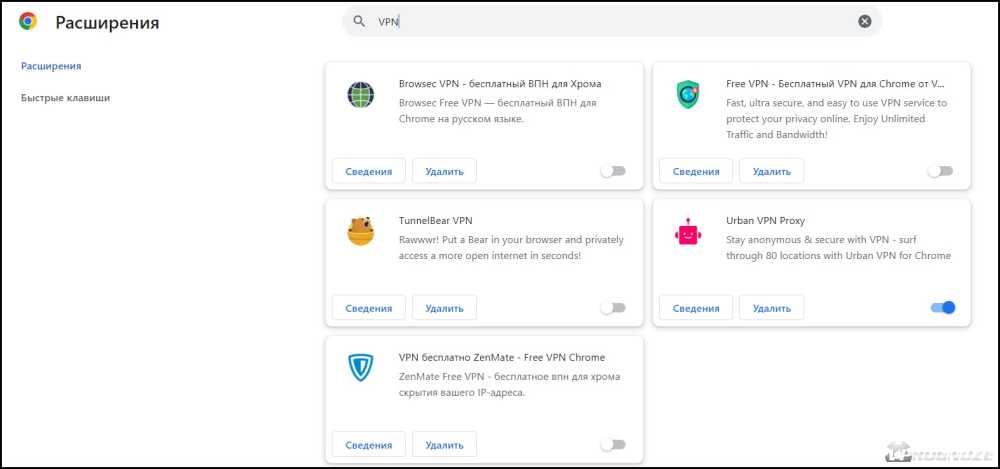This screenshot has width=1000, height=469.
Task: Click the Browsec VPN globe icon
Action: click(361, 95)
